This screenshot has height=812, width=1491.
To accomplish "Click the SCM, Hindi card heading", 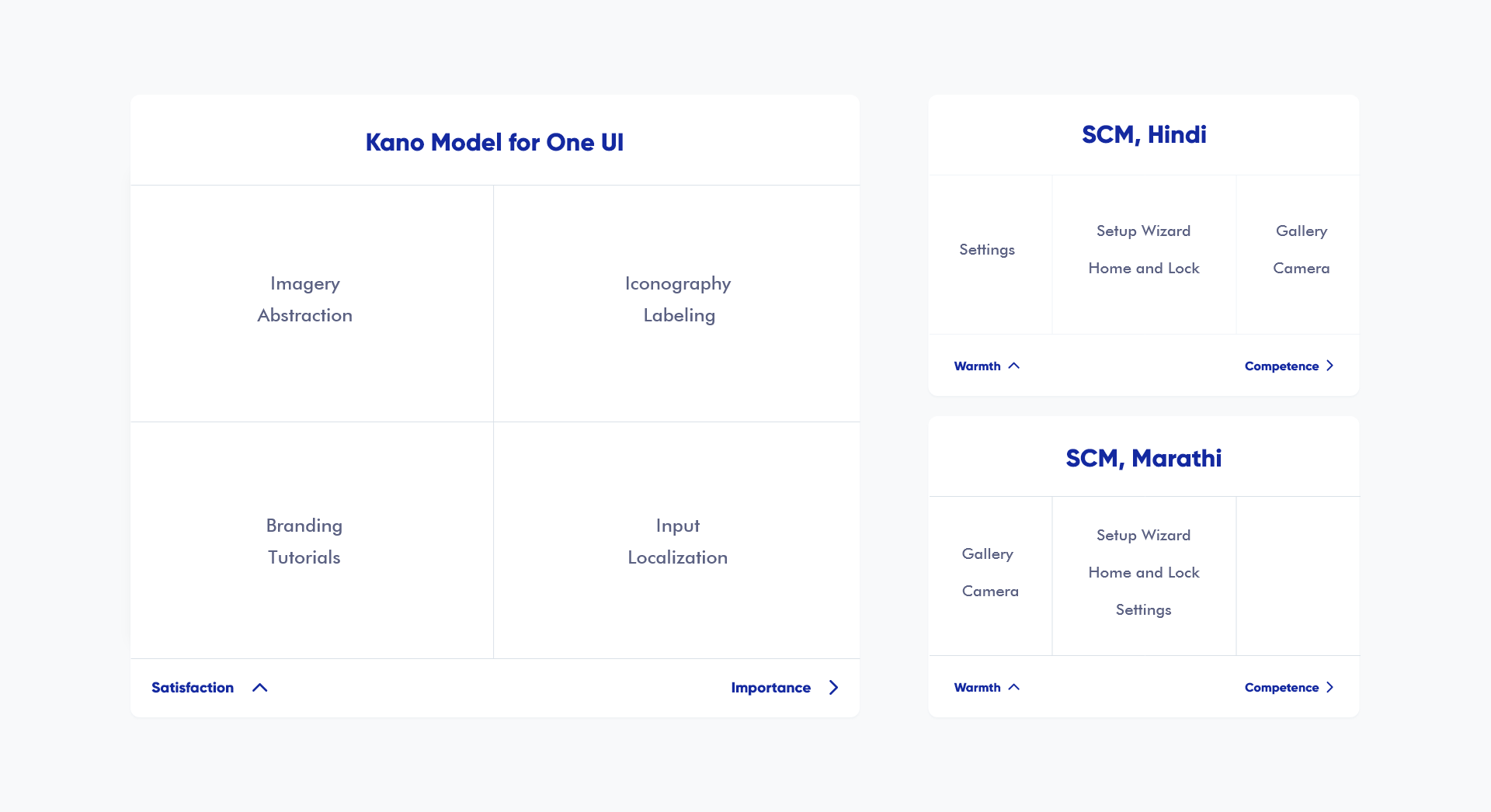I will click(1144, 134).
